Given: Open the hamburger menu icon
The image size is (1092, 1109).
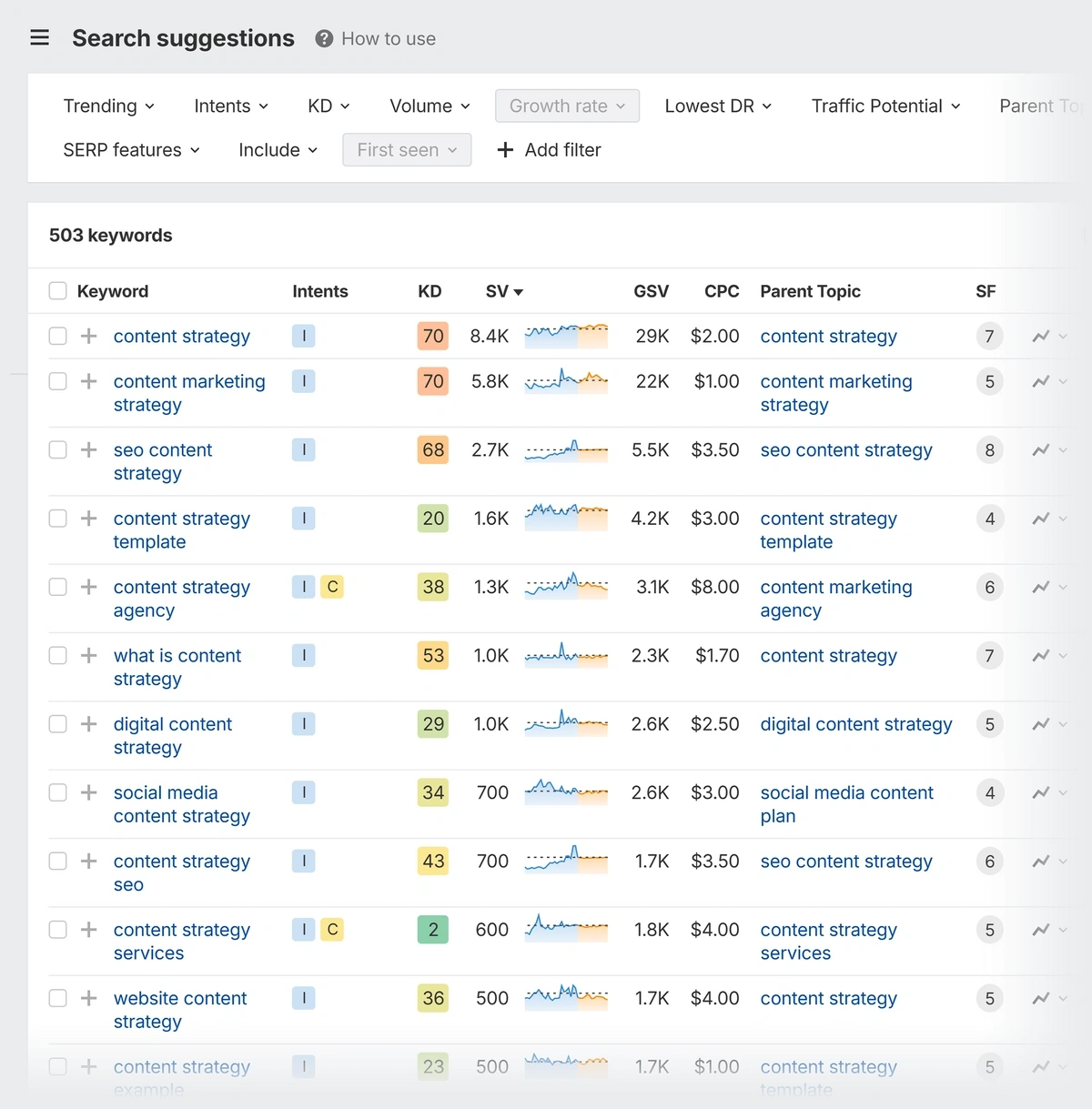Looking at the screenshot, I should (x=39, y=37).
